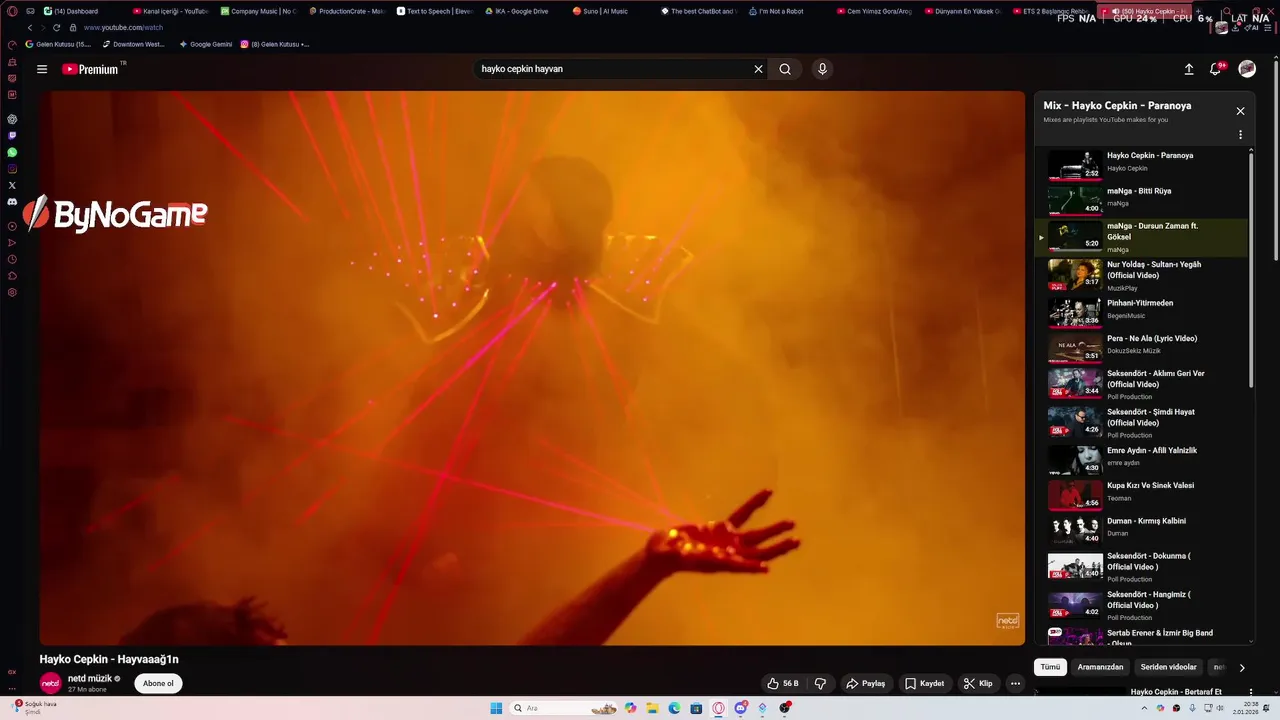
Task: Open WhatsApp in Opera sidebar
Action: pos(12,152)
